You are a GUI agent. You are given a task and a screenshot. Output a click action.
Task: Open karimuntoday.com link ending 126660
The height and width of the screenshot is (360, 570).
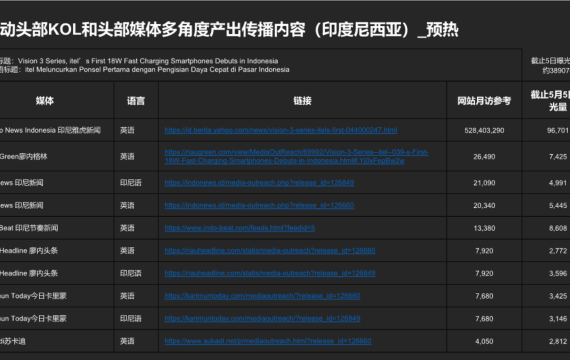click(x=262, y=296)
